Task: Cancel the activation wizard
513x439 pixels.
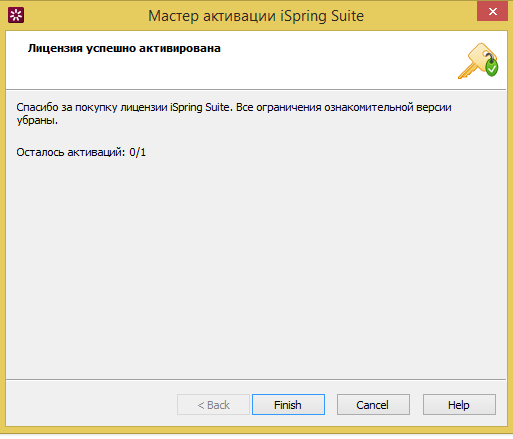Action: (373, 405)
